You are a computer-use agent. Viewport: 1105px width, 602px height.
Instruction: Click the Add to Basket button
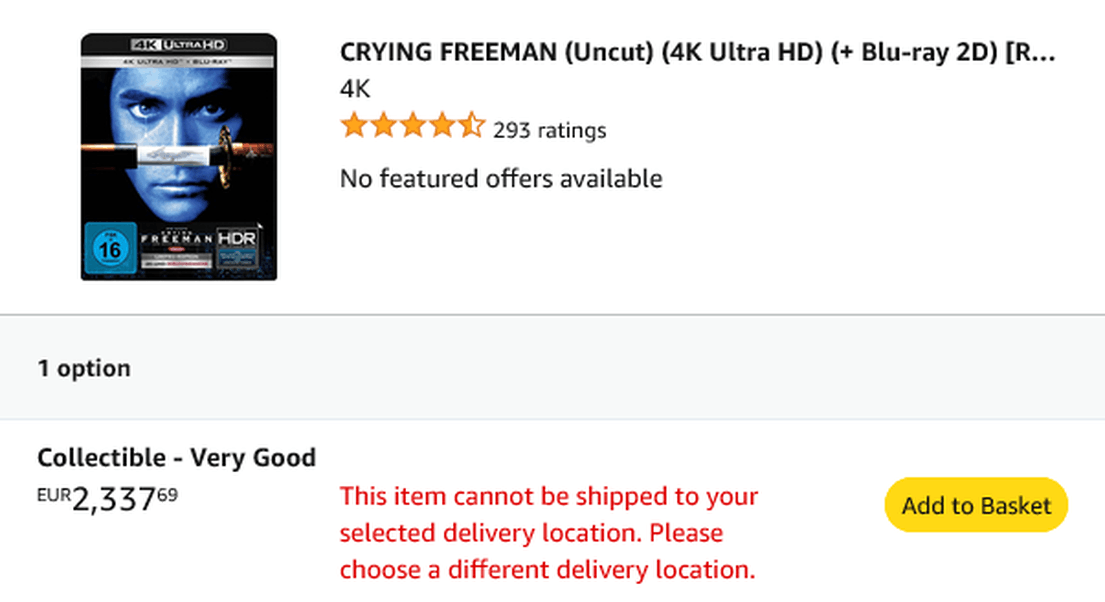976,505
